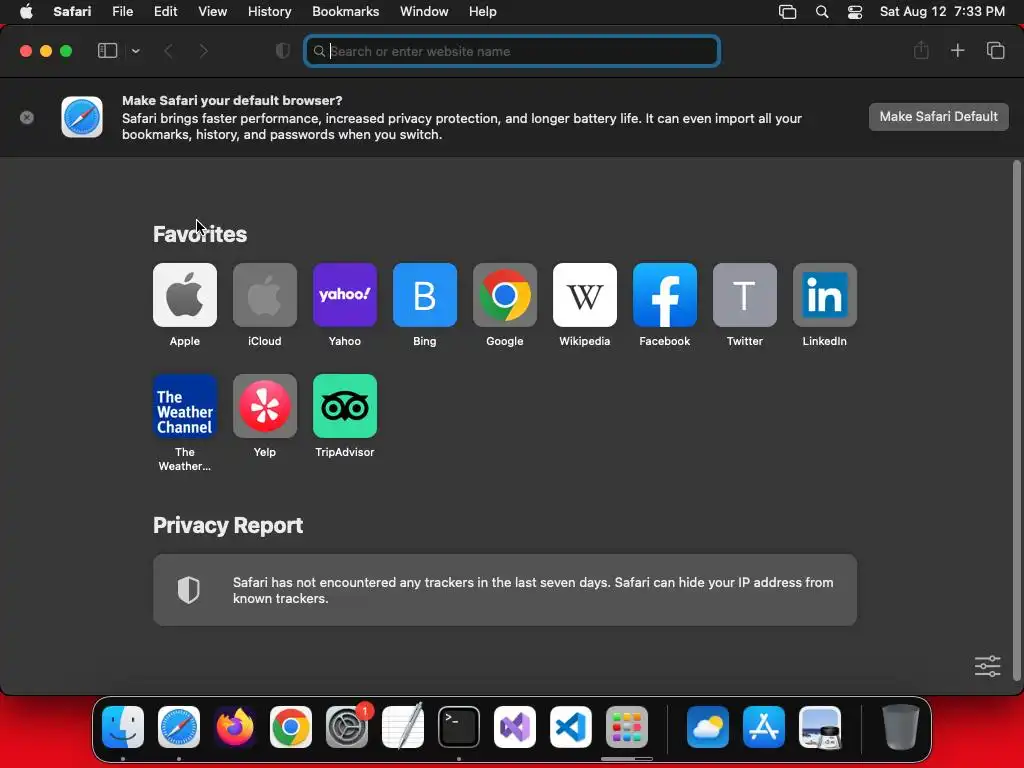Open Trash from the Dock
Screen dimensions: 1024x768
tap(901, 727)
